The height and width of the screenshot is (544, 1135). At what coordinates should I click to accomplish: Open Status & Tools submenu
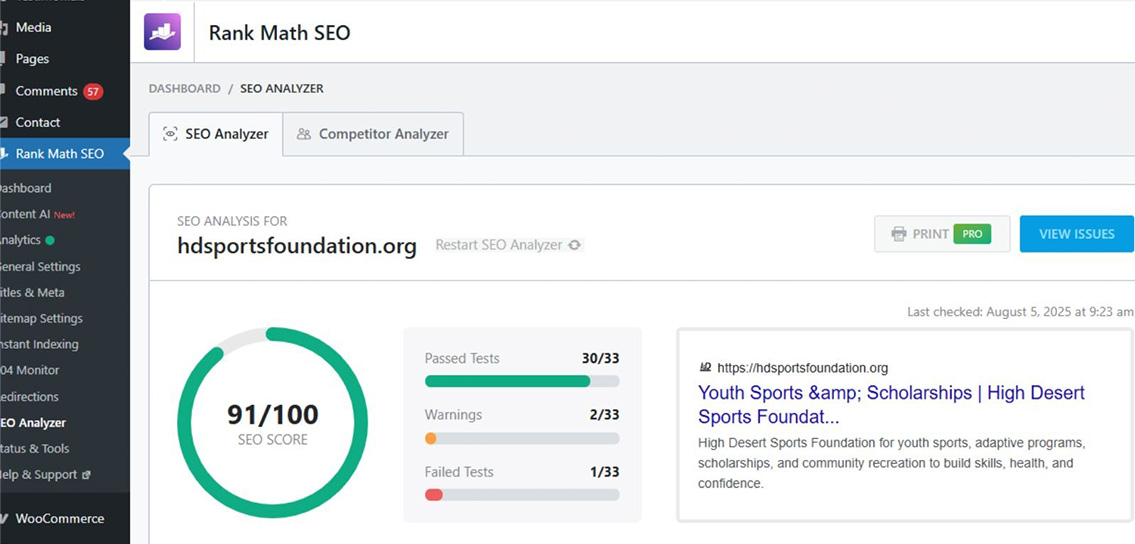[35, 449]
